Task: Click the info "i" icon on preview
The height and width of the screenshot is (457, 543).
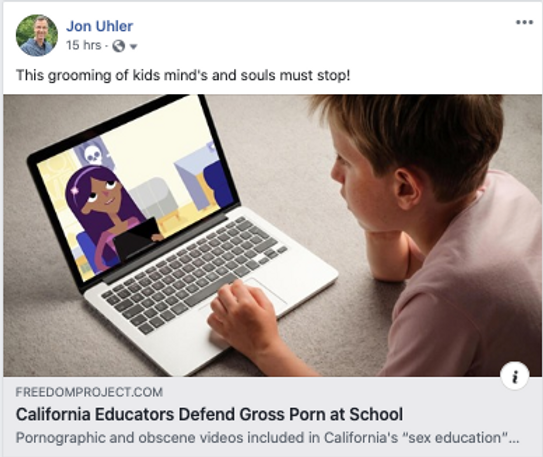Action: tap(515, 376)
